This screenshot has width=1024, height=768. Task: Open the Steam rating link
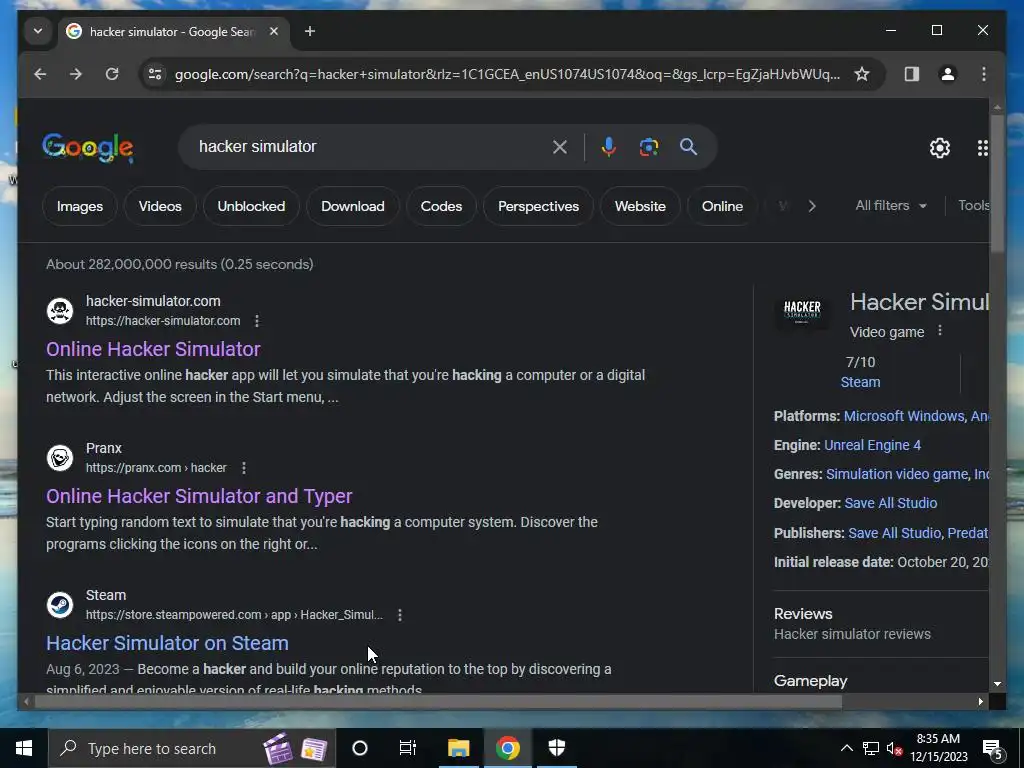(860, 383)
